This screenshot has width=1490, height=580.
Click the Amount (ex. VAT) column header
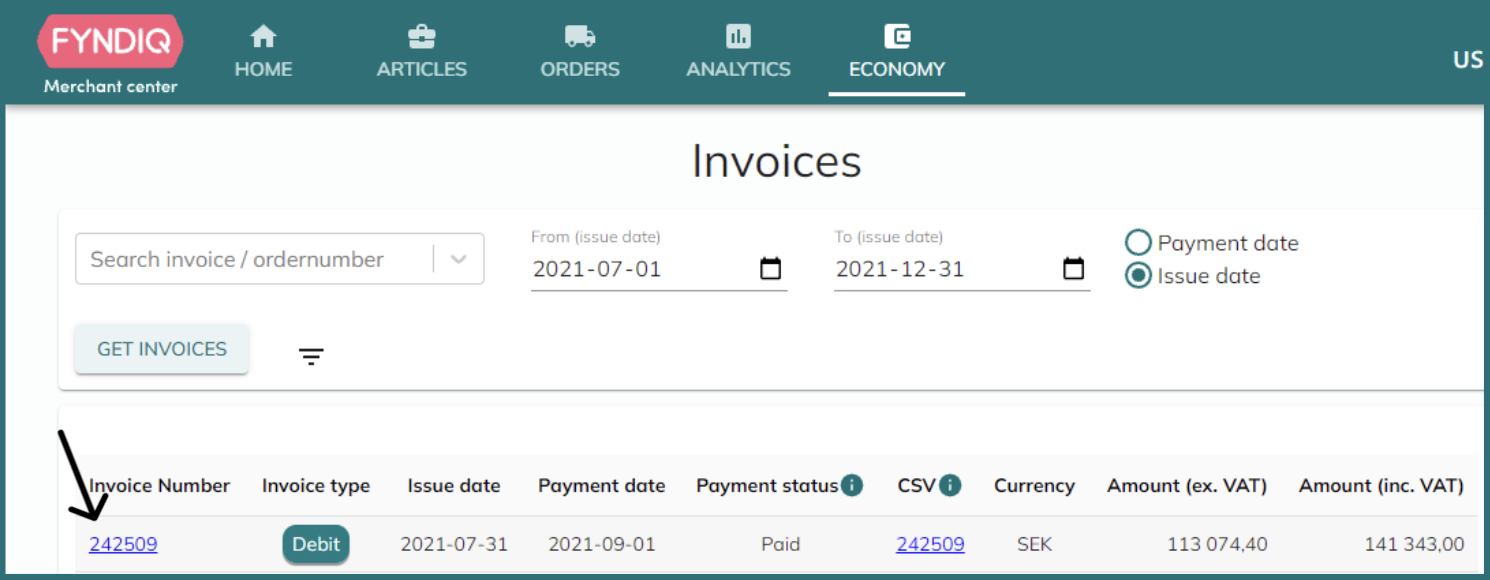pyautogui.click(x=1187, y=486)
